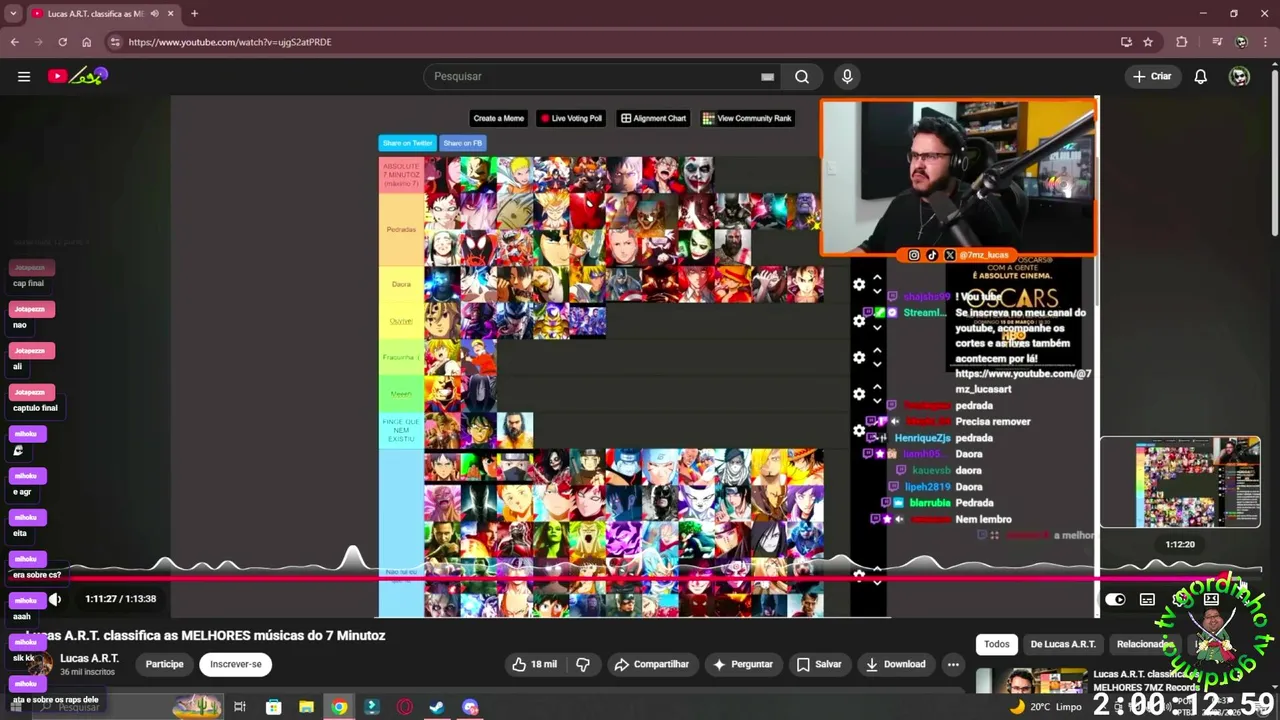Open Opera browser from the taskbar
Image resolution: width=1280 pixels, height=720 pixels.
click(x=405, y=707)
